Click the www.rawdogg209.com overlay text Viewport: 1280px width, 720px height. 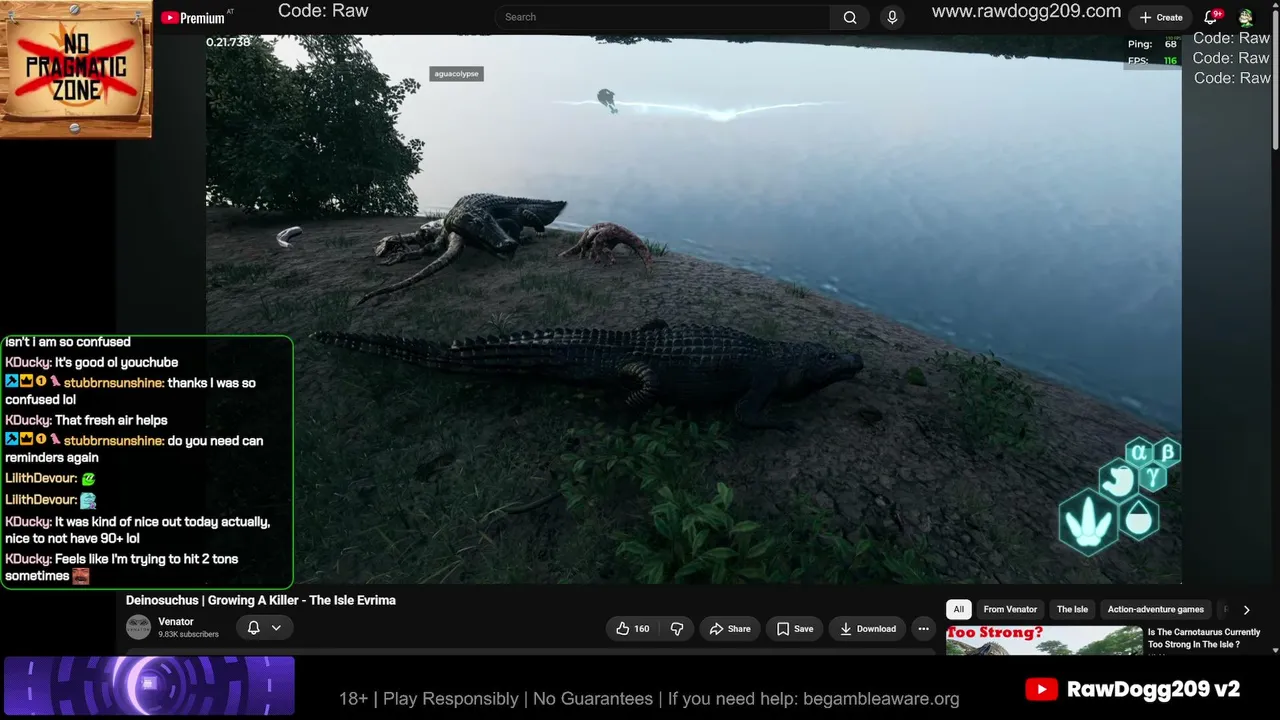click(1026, 11)
